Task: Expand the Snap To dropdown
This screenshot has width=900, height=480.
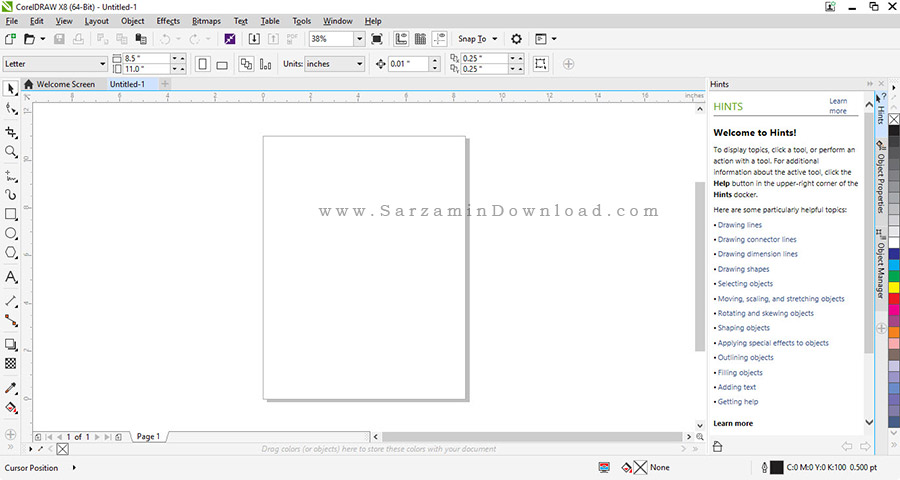Action: coord(494,39)
